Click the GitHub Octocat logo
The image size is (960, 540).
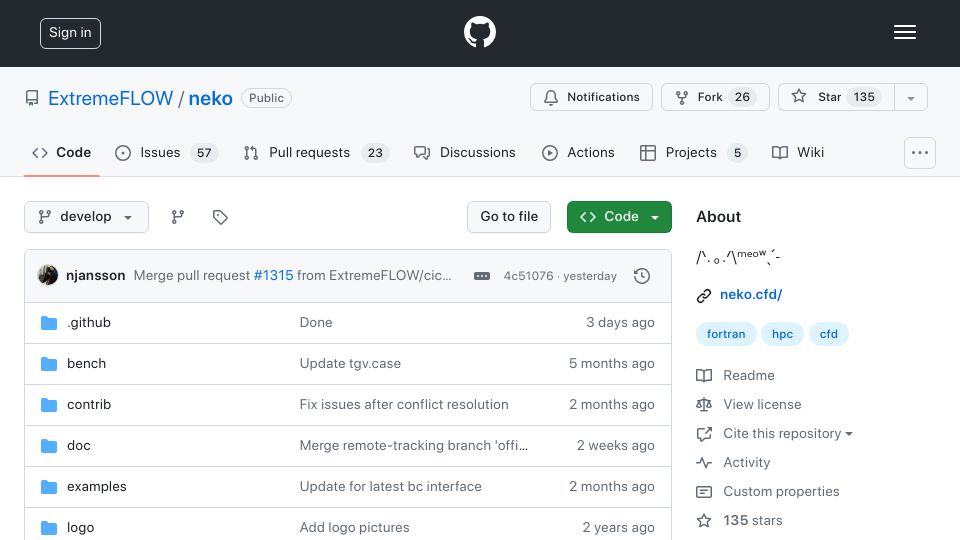click(x=479, y=32)
